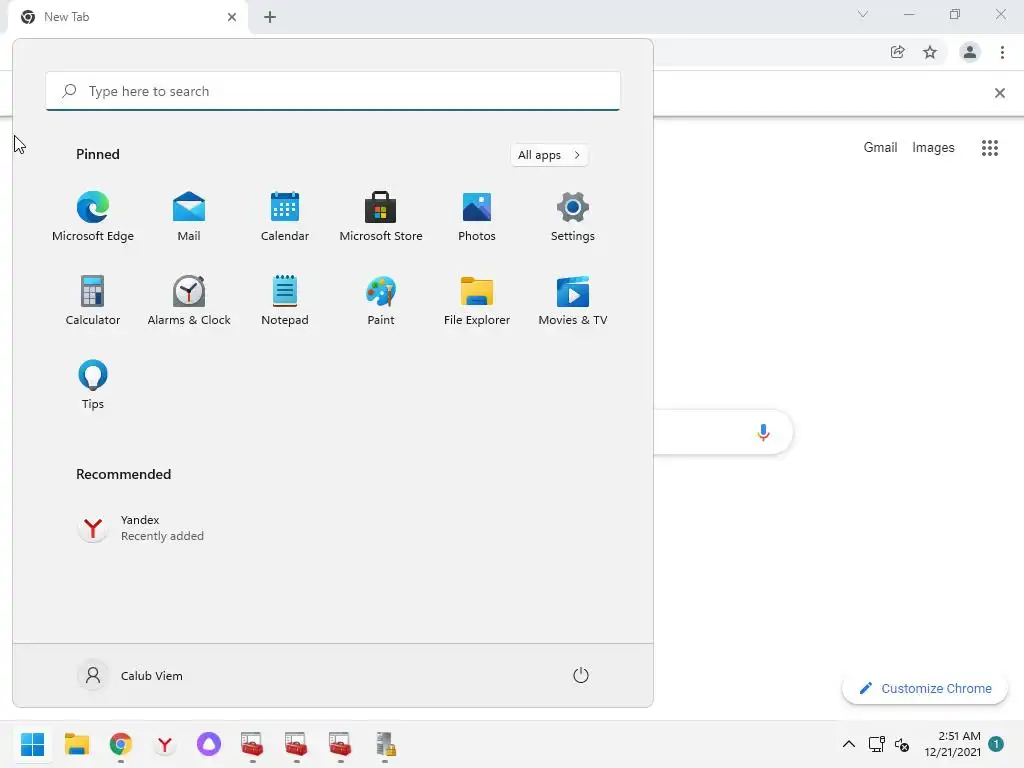This screenshot has width=1024, height=768.
Task: Open Notepad
Action: tap(285, 300)
